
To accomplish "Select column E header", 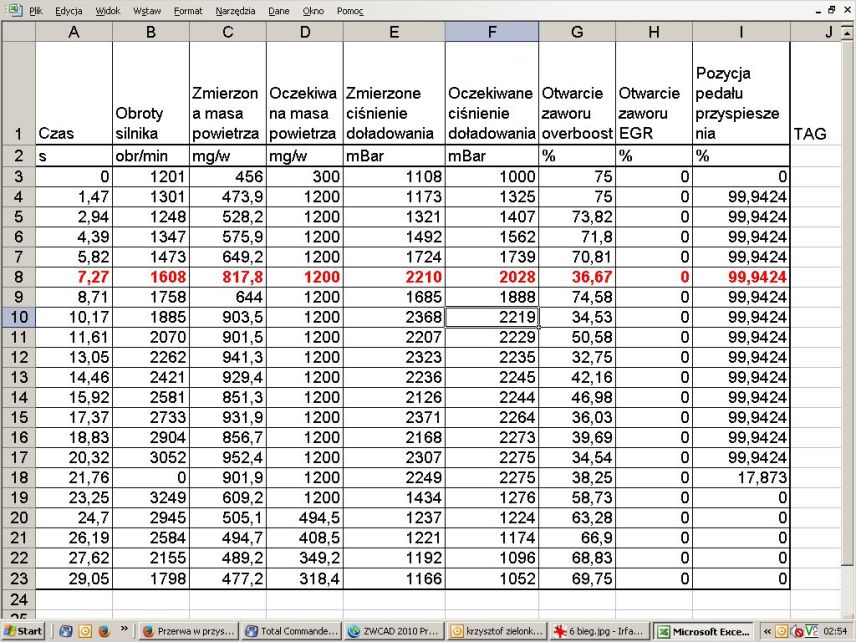I will click(x=394, y=32).
